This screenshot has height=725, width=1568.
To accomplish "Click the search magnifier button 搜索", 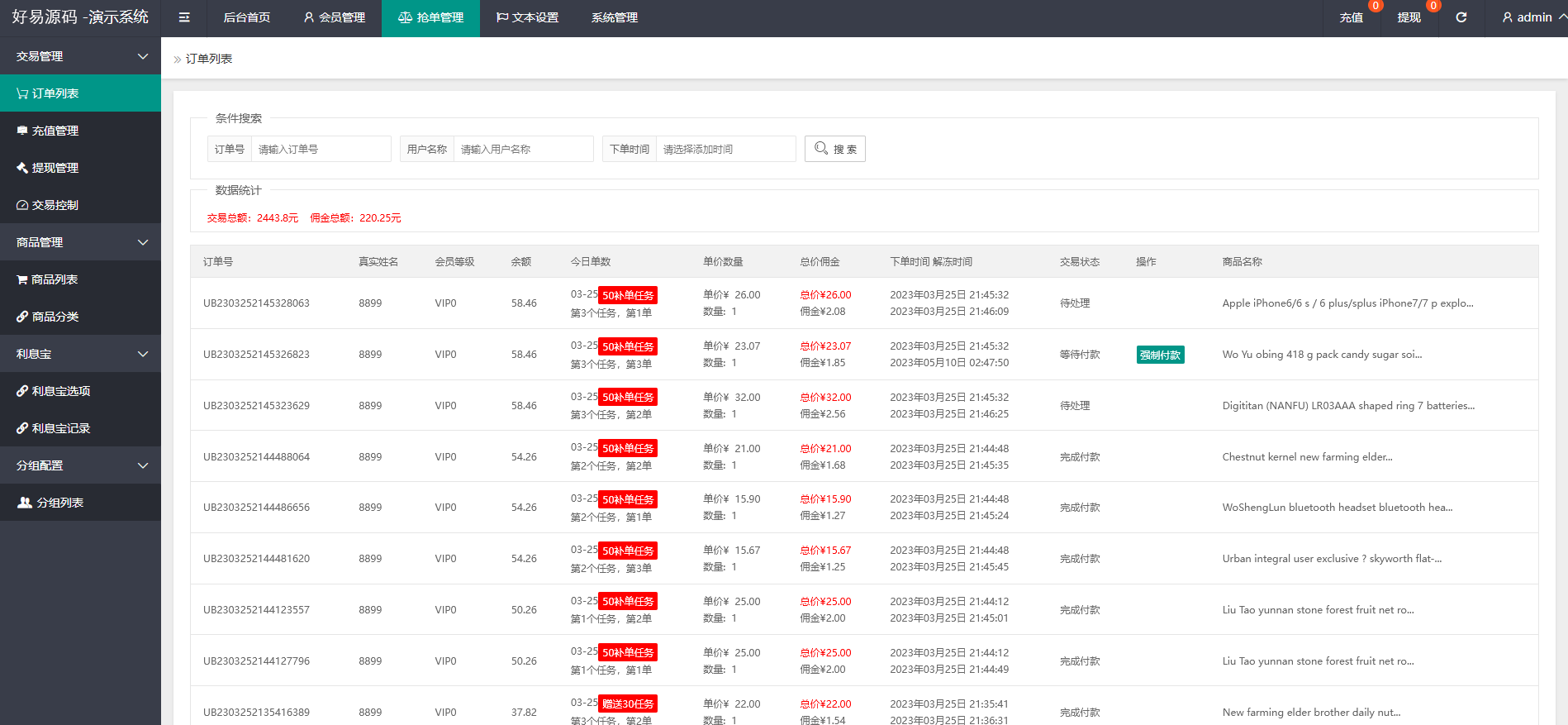I will point(834,149).
